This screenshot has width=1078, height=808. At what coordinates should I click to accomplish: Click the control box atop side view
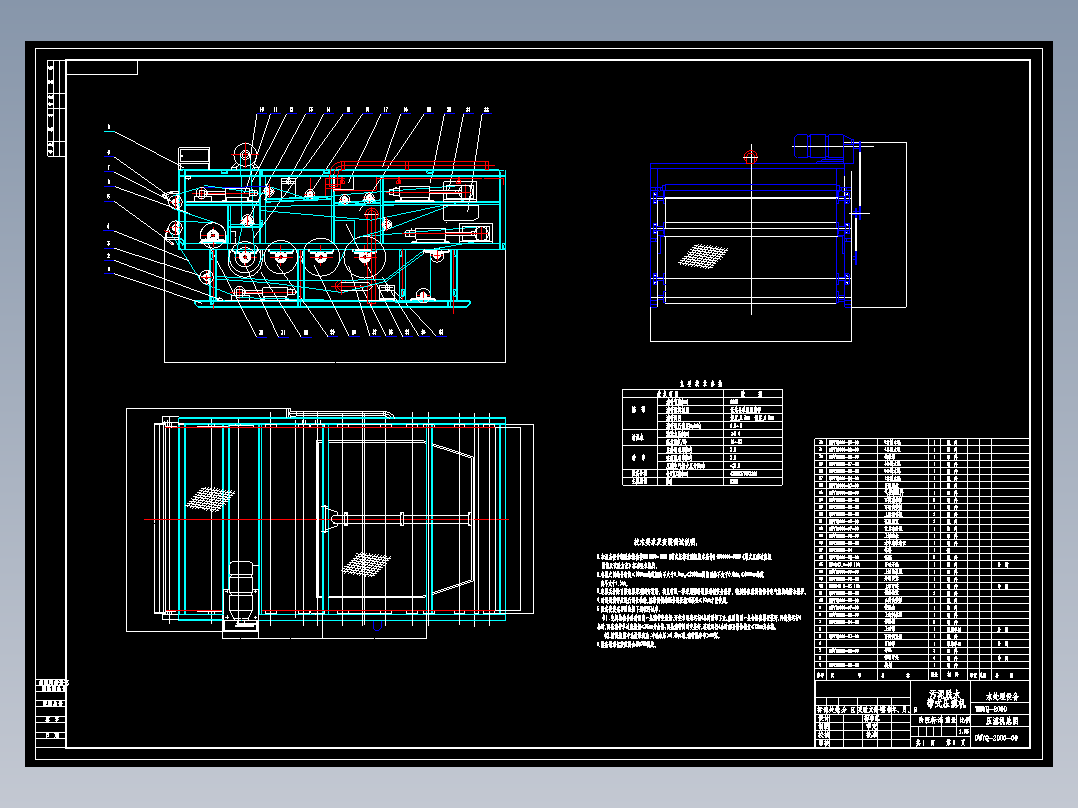pyautogui.click(x=194, y=157)
